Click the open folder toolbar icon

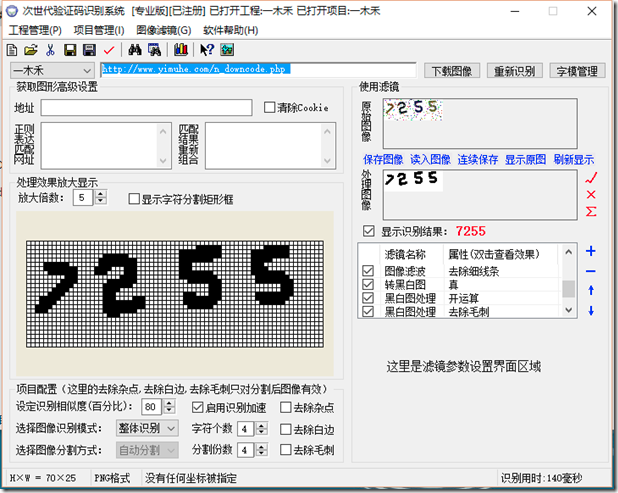30,50
